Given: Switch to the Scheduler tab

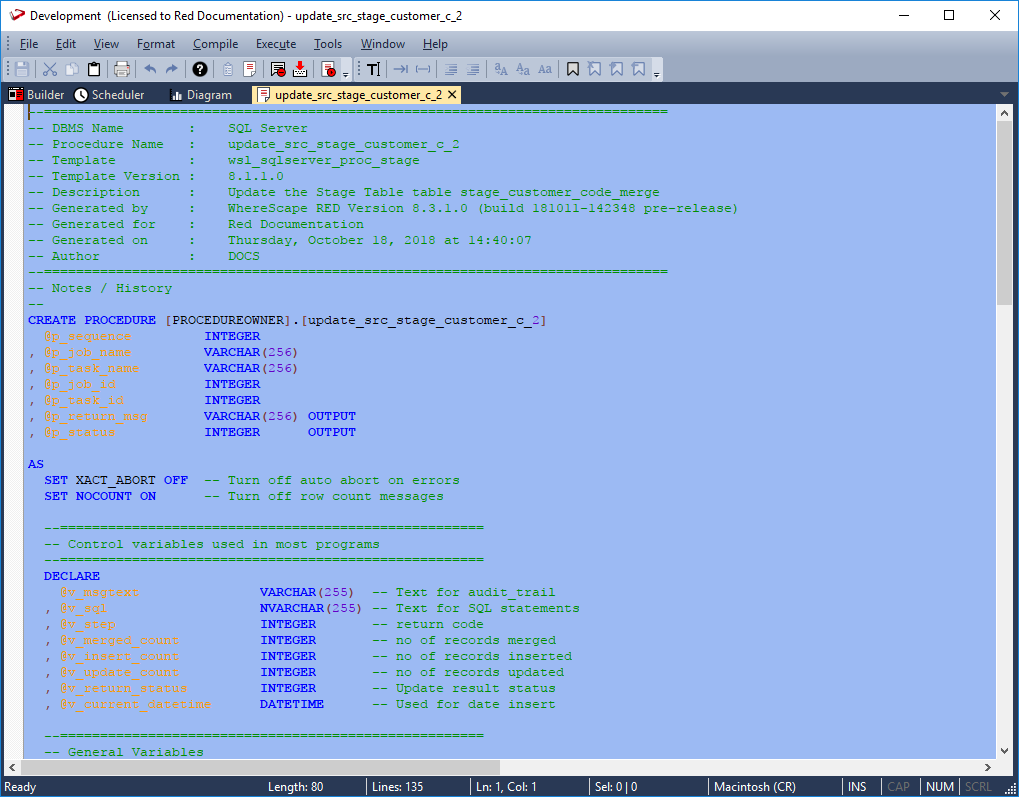Looking at the screenshot, I should tap(109, 95).
